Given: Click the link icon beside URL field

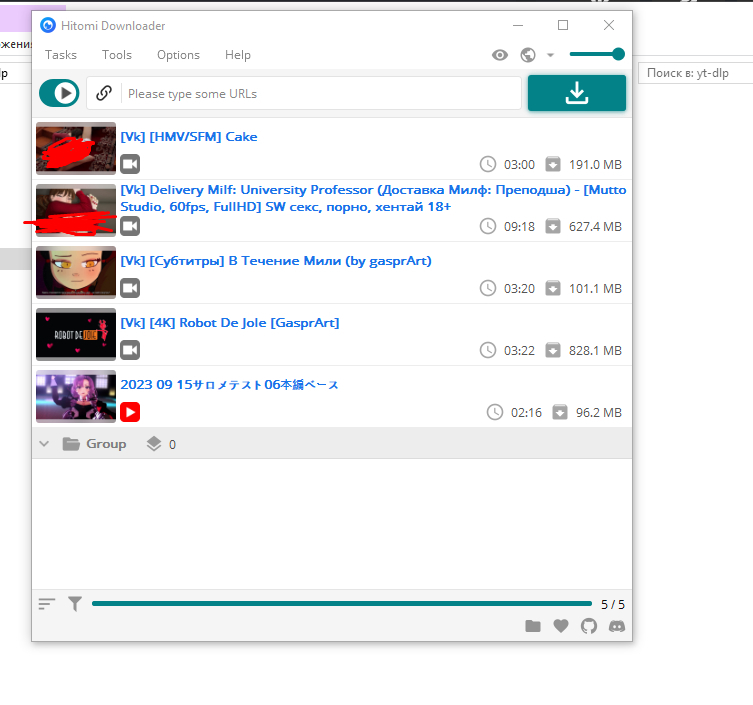Looking at the screenshot, I should tap(103, 94).
